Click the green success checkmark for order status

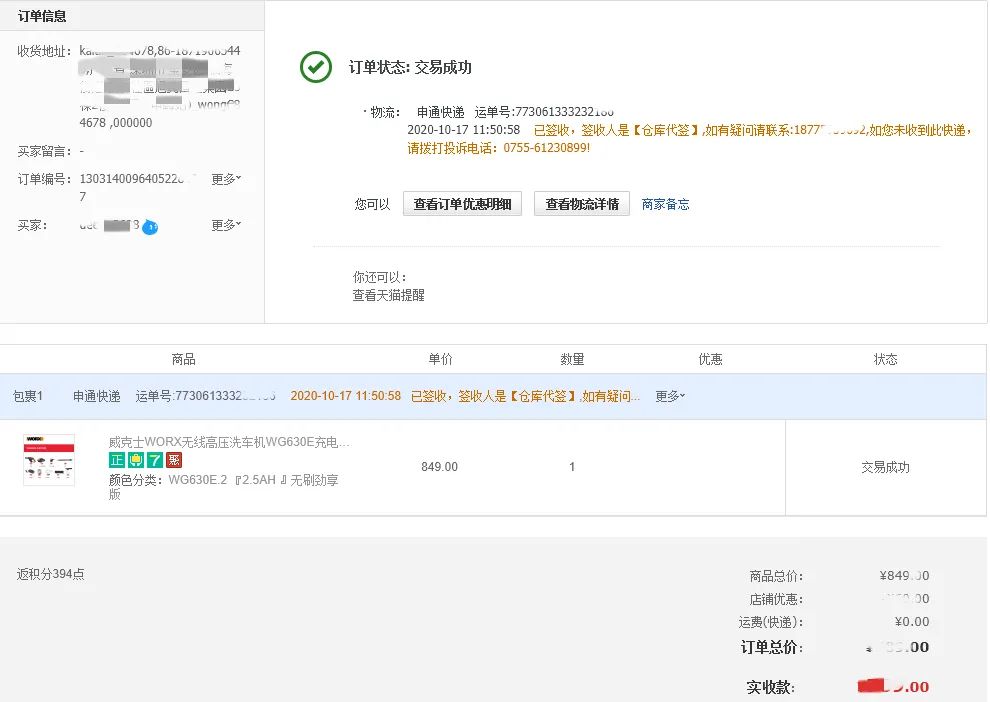click(x=316, y=67)
